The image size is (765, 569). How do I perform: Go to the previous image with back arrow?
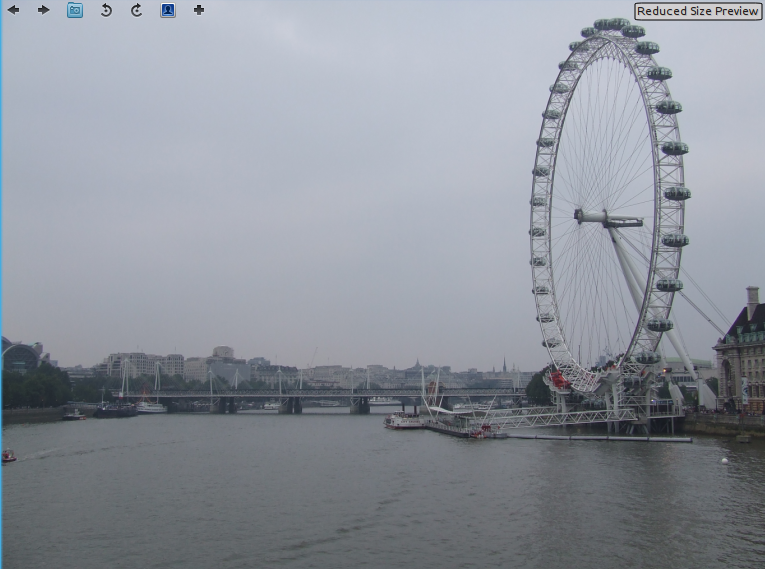[13, 10]
